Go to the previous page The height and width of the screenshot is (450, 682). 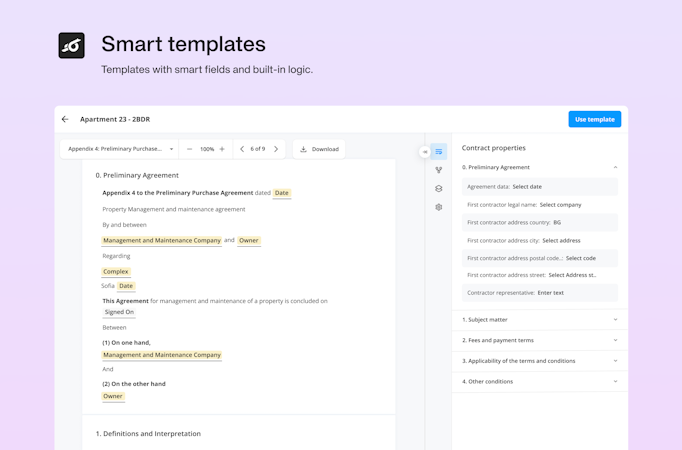point(242,149)
